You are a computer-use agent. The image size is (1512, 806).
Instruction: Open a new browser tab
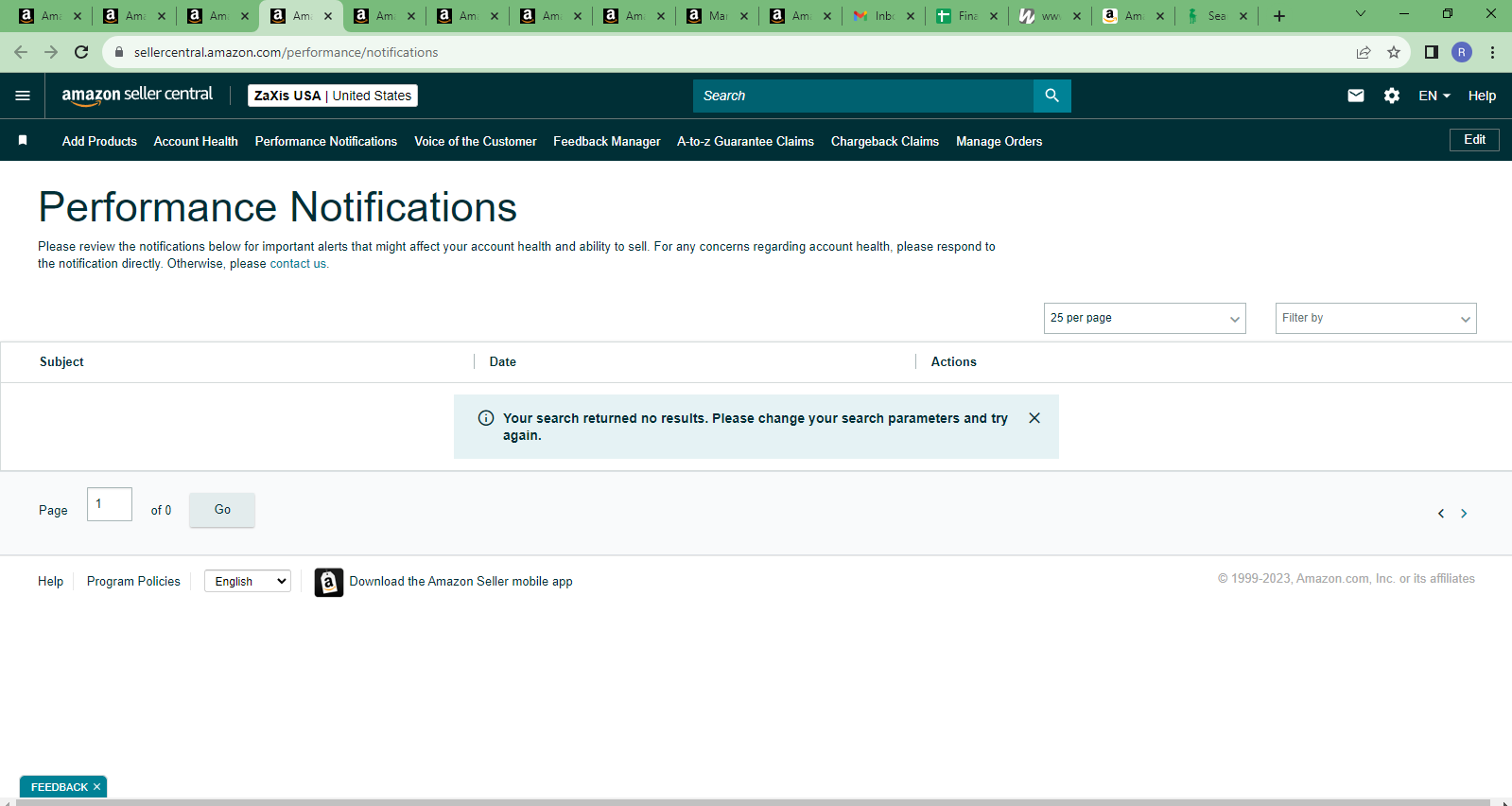point(1279,16)
